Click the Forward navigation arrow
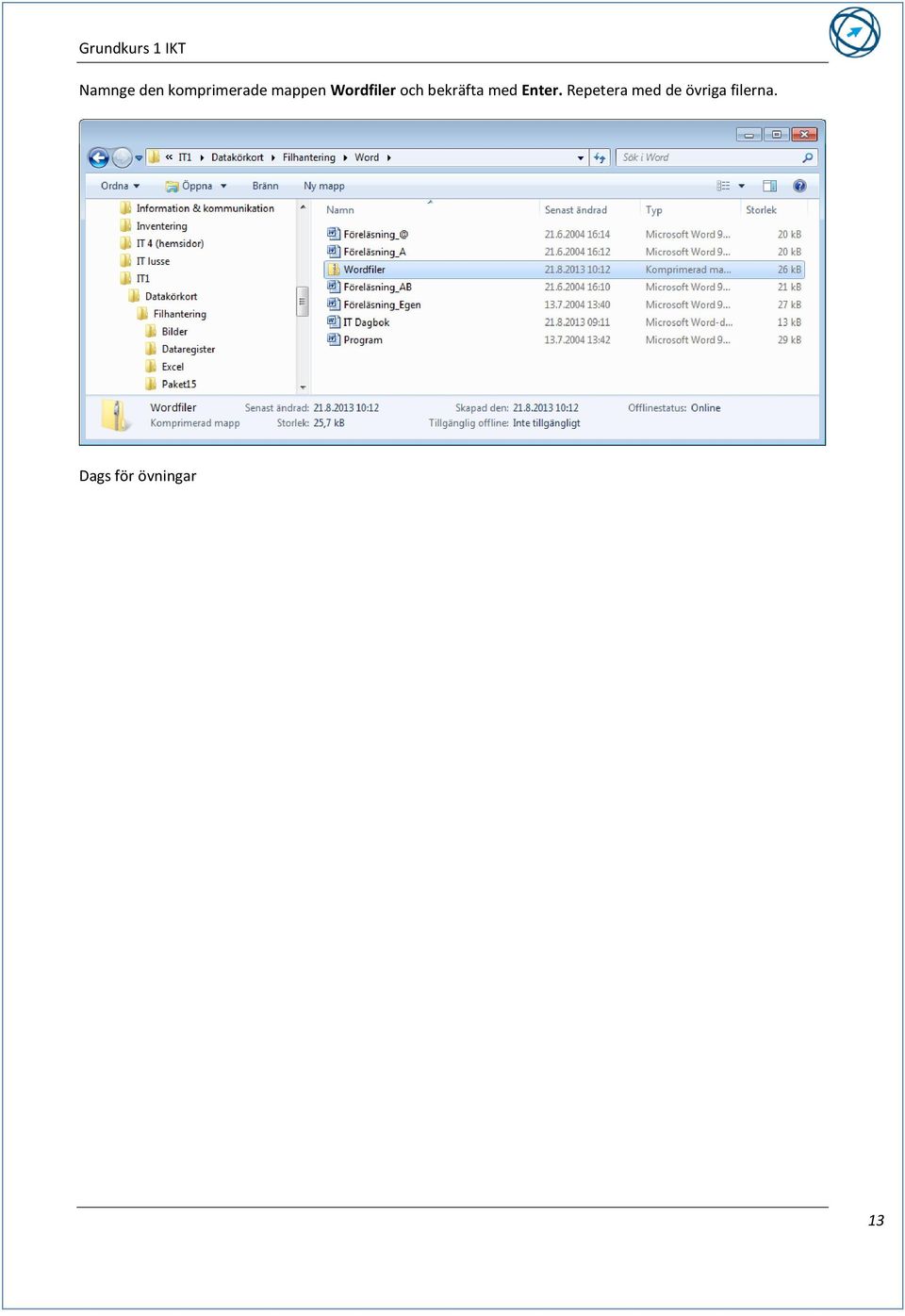Image resolution: width=905 pixels, height=1316 pixels. [x=123, y=157]
